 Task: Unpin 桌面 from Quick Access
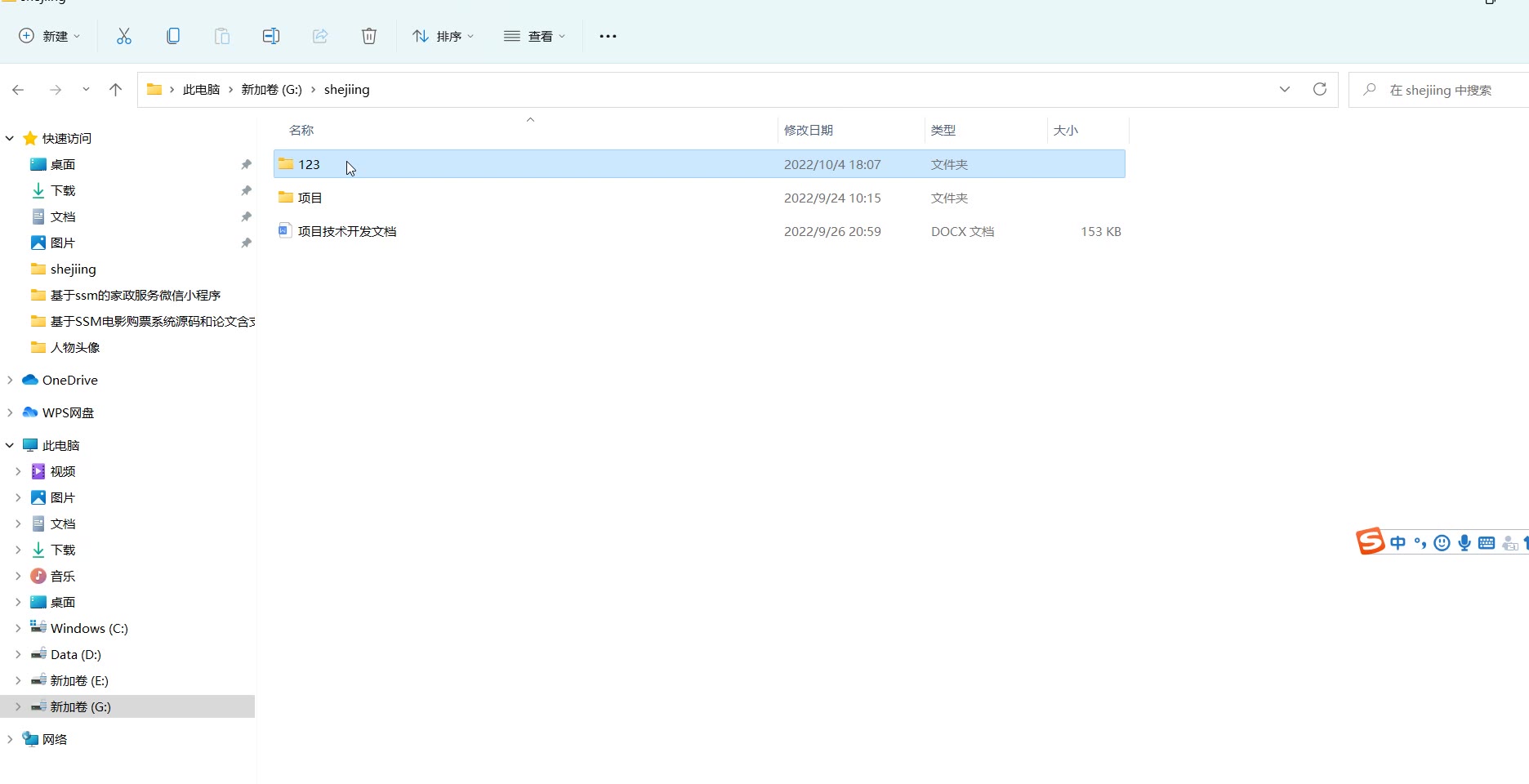[x=246, y=164]
